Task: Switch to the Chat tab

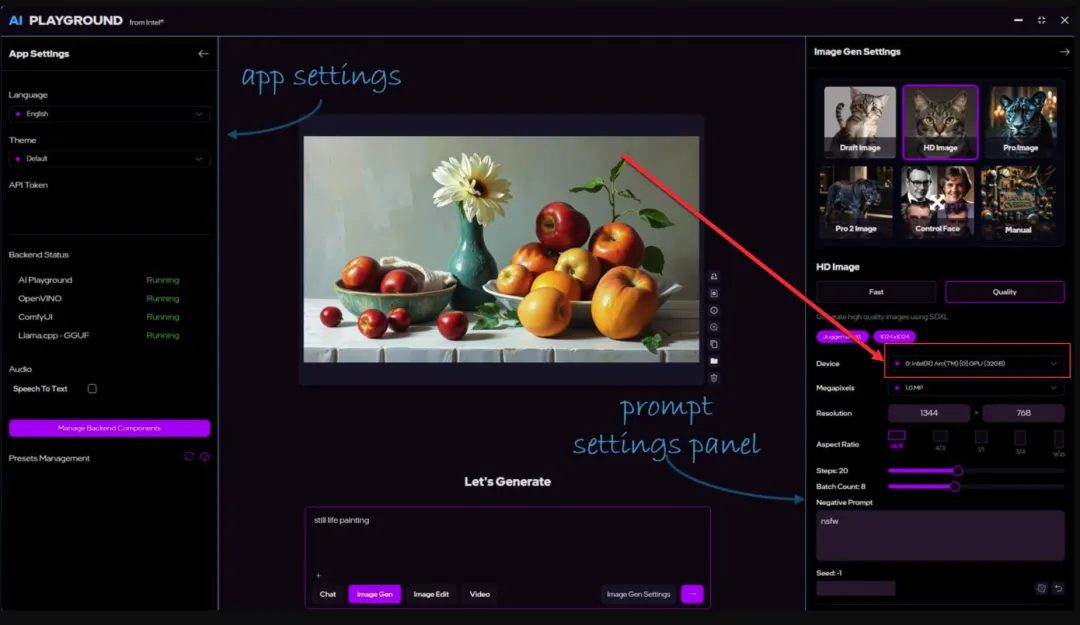Action: click(328, 594)
